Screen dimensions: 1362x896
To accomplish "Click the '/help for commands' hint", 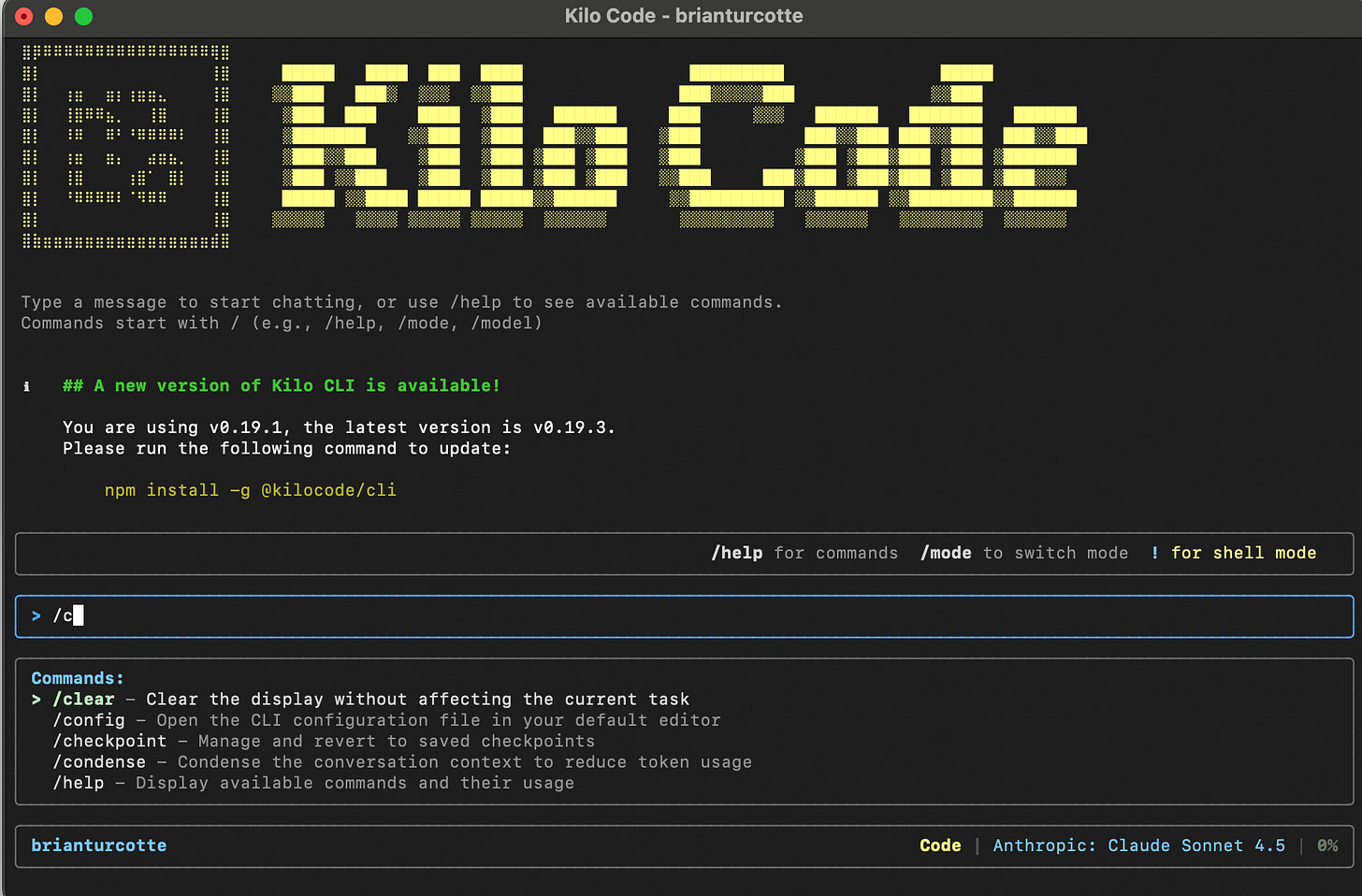I will tap(804, 553).
